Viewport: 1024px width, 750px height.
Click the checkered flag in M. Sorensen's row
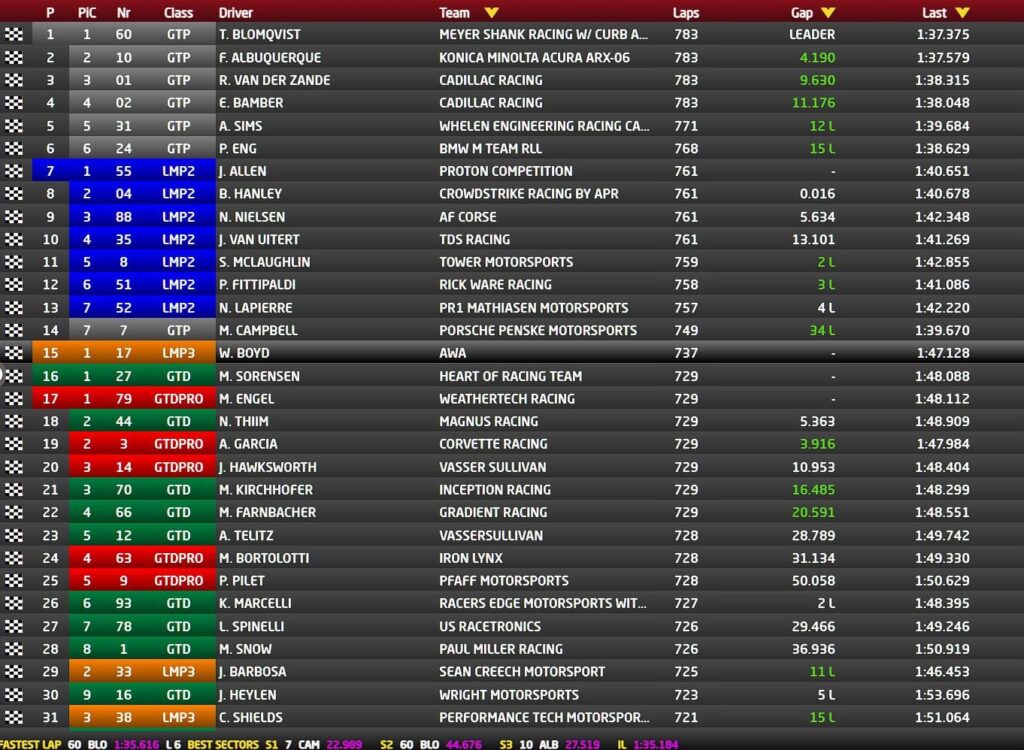coord(14,376)
